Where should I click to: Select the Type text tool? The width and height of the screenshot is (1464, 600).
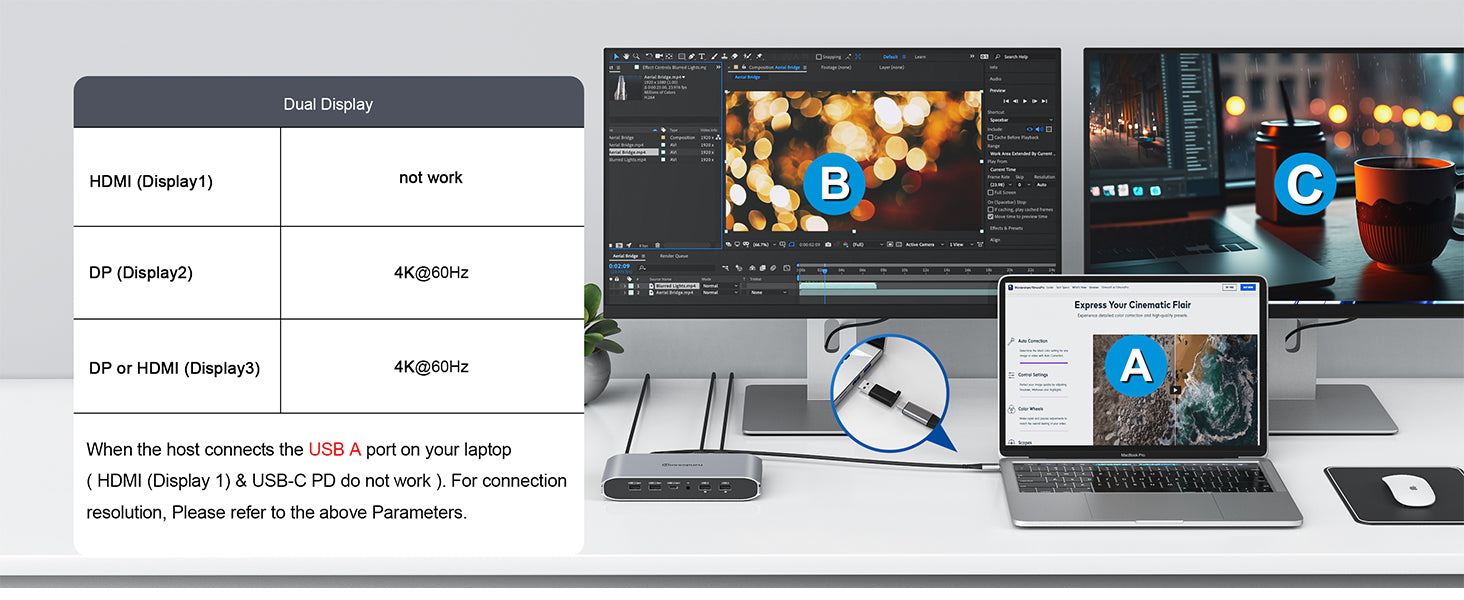click(701, 57)
